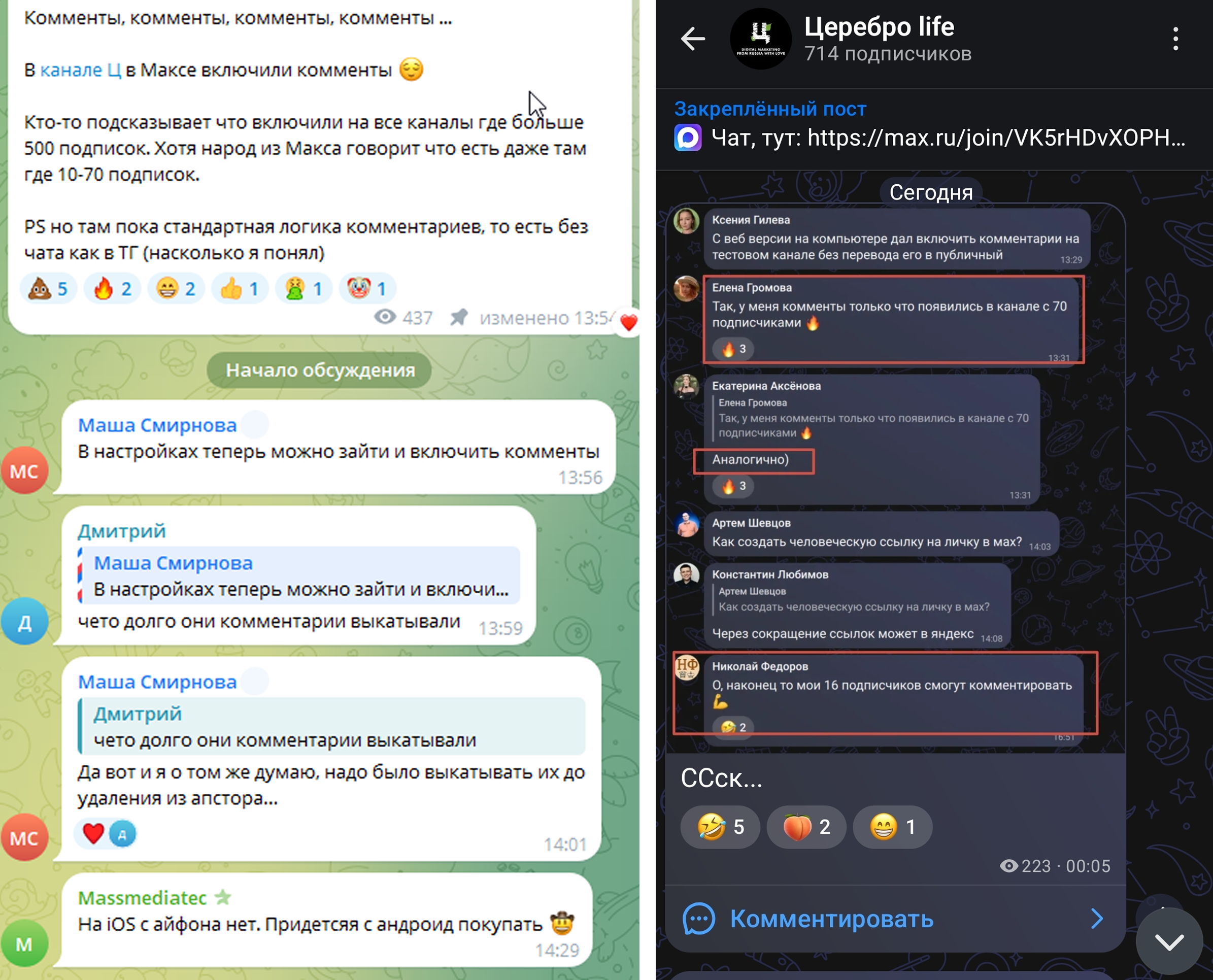This screenshot has height=980, width=1213.
Task: Open Константин Любимов avatar
Action: pyautogui.click(x=686, y=575)
